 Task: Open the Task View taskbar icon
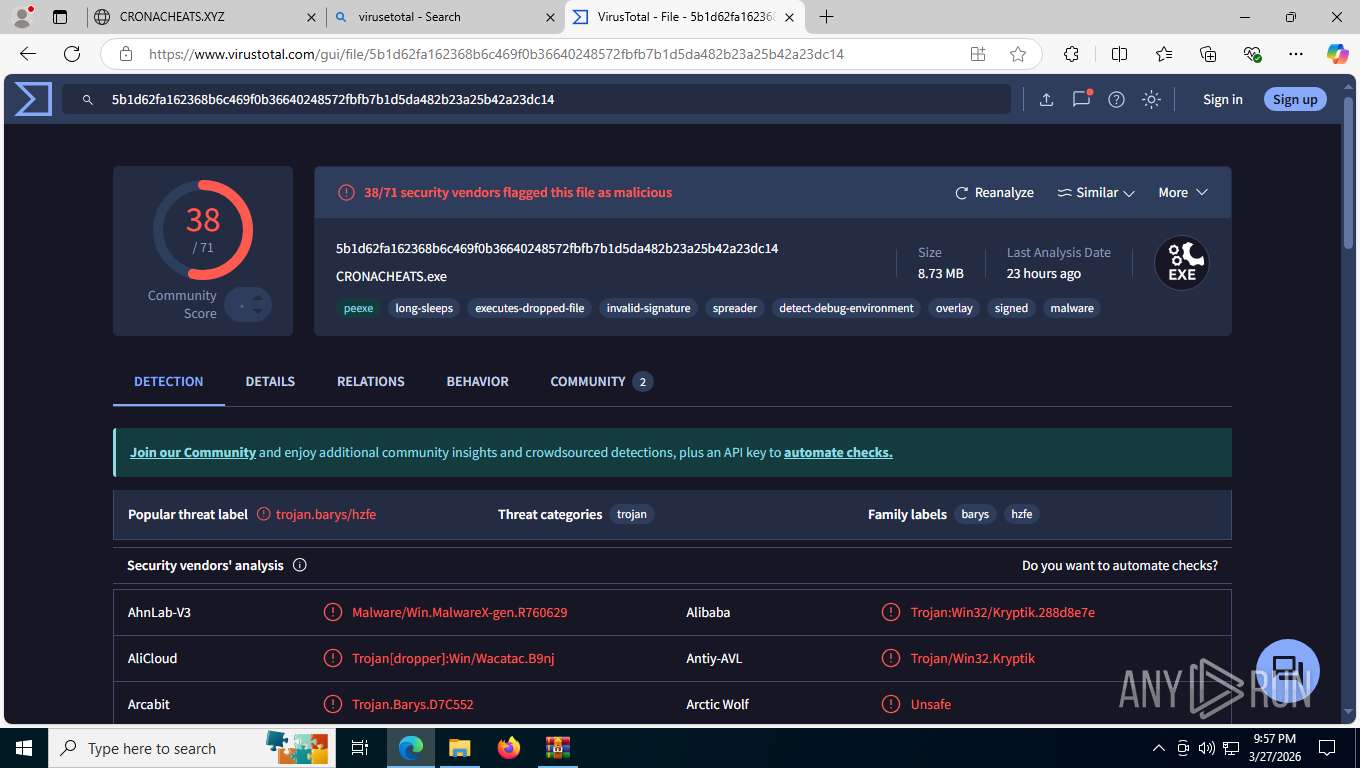360,748
